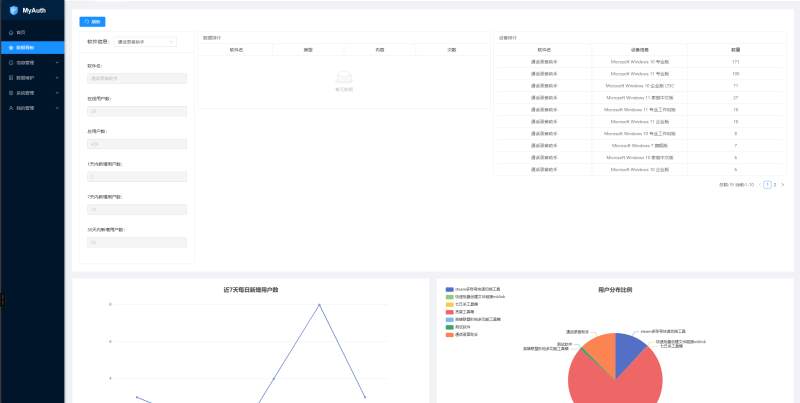The height and width of the screenshot is (403, 800).
Task: Go to page 2 of the device table
Action: click(774, 185)
